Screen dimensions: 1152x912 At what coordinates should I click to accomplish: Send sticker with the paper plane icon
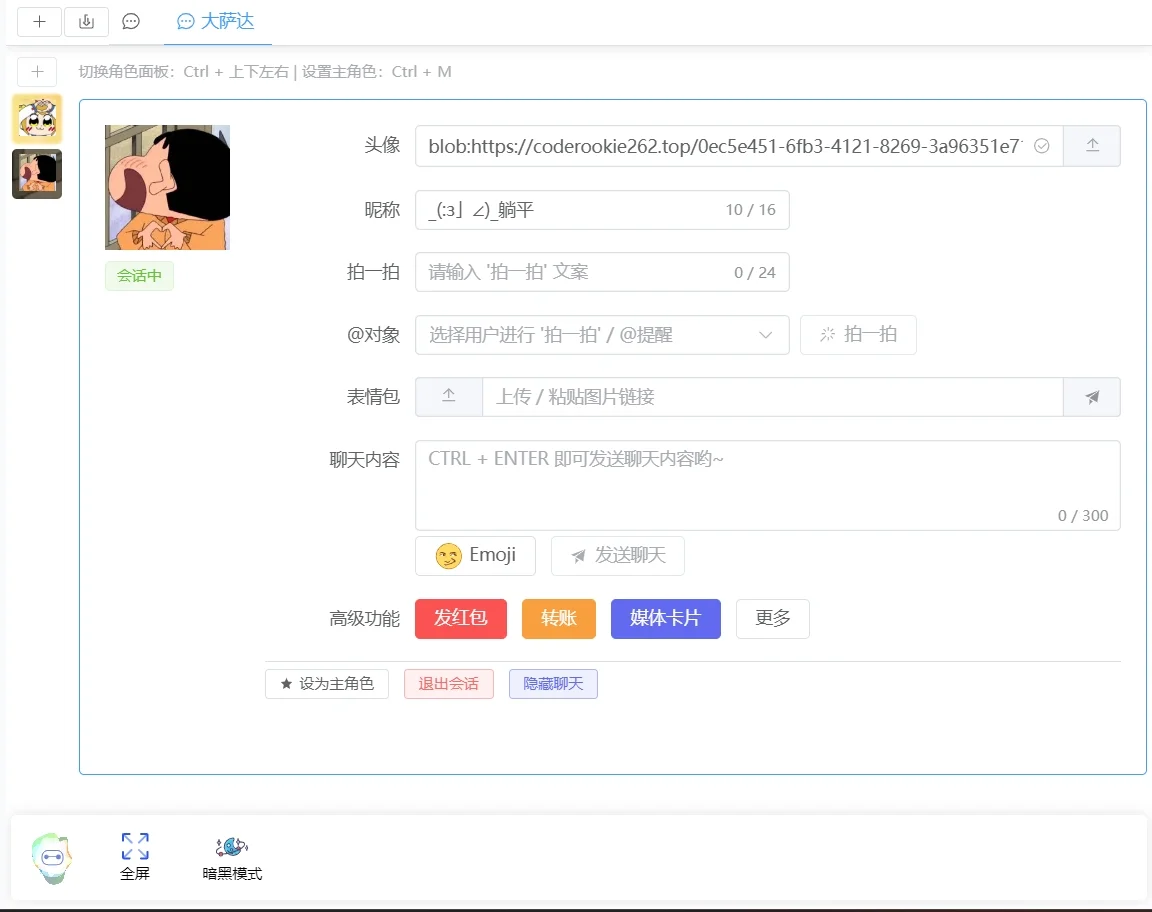pyautogui.click(x=1092, y=397)
